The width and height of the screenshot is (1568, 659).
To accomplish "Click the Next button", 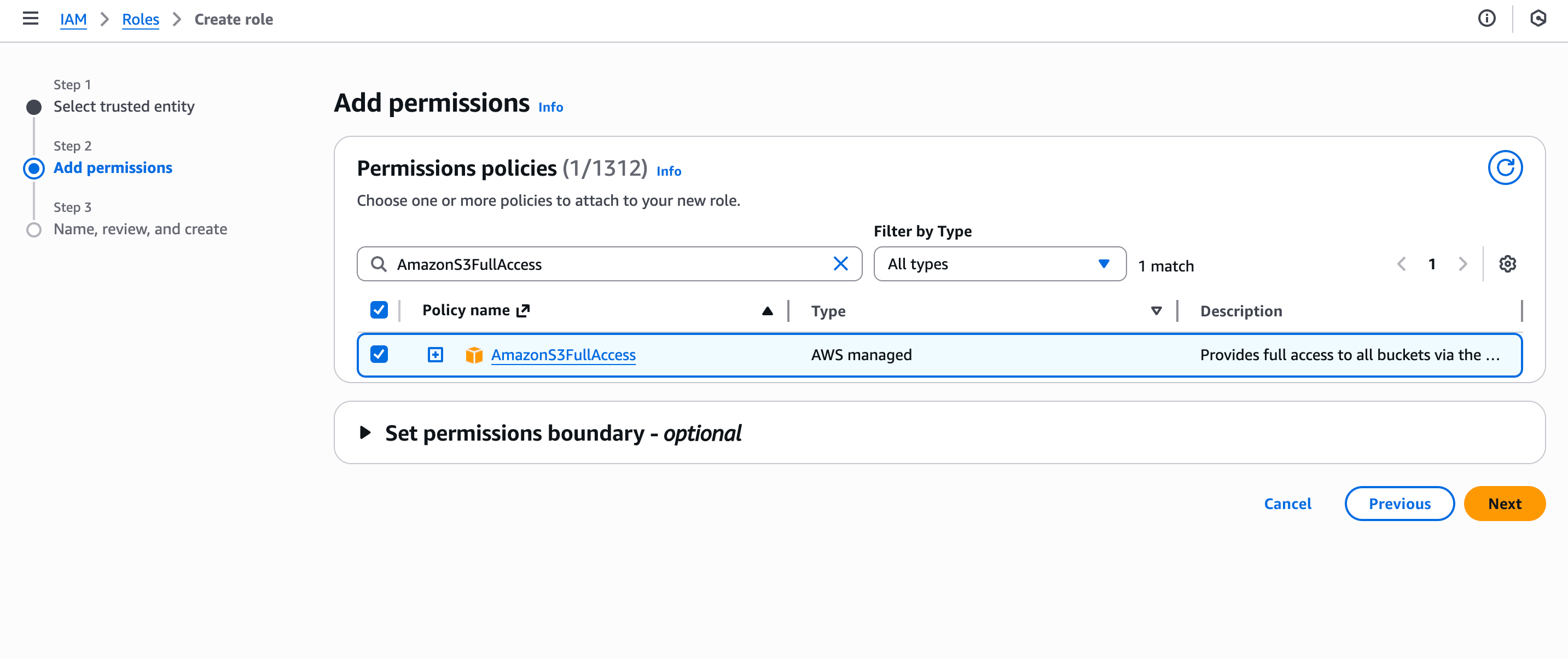I will click(x=1504, y=504).
